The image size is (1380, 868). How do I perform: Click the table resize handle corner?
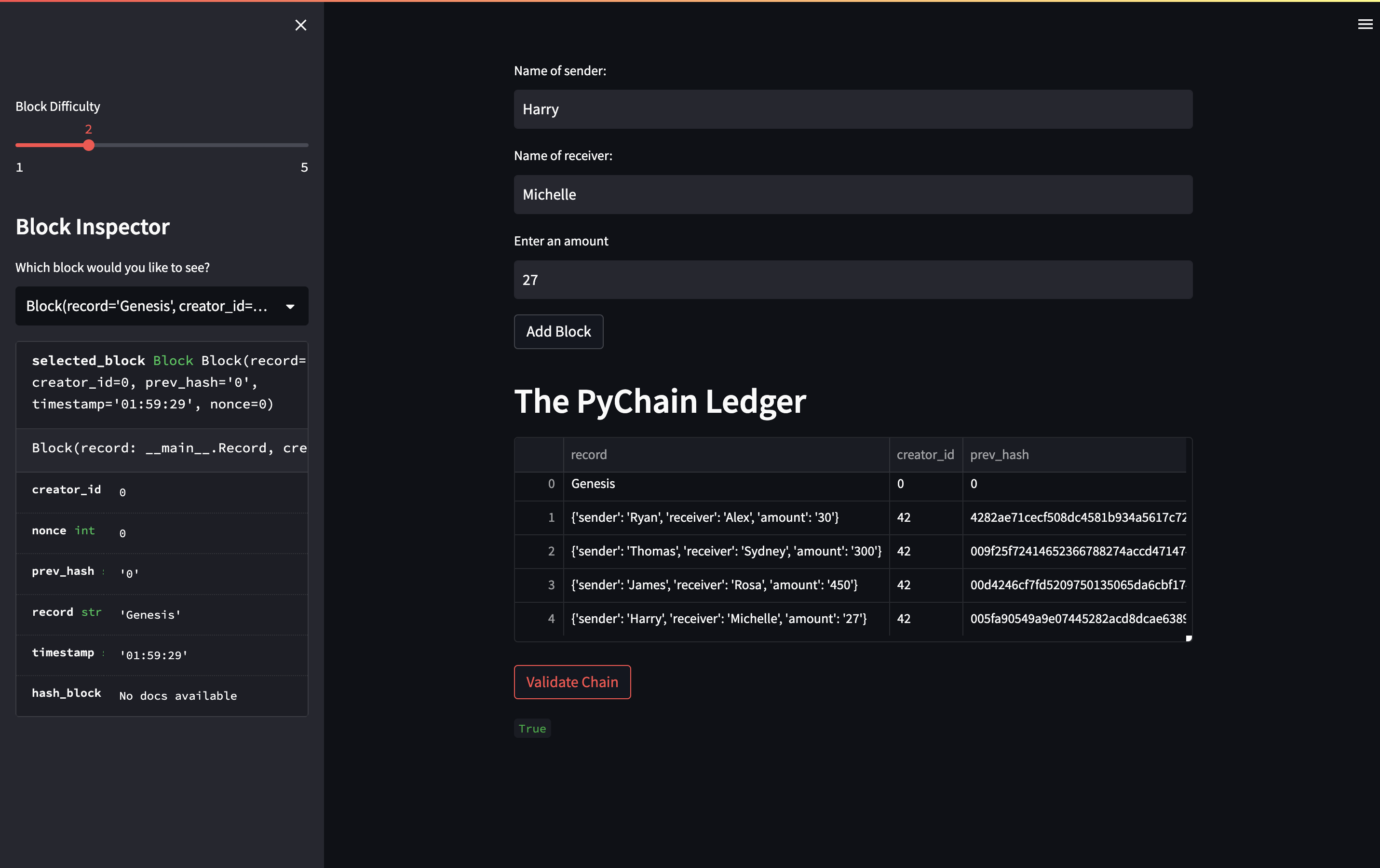click(1189, 638)
